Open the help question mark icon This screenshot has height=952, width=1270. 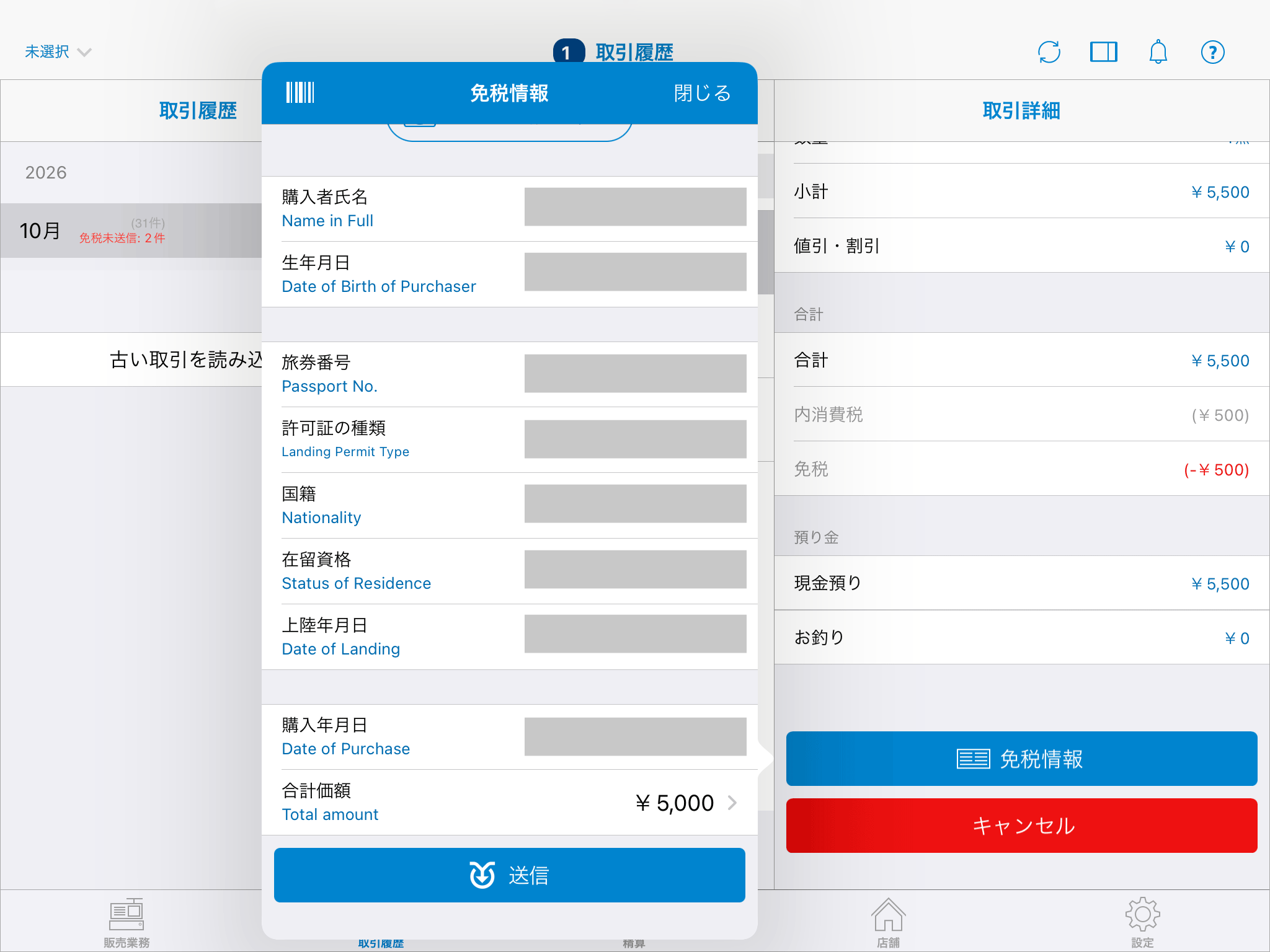(x=1212, y=52)
